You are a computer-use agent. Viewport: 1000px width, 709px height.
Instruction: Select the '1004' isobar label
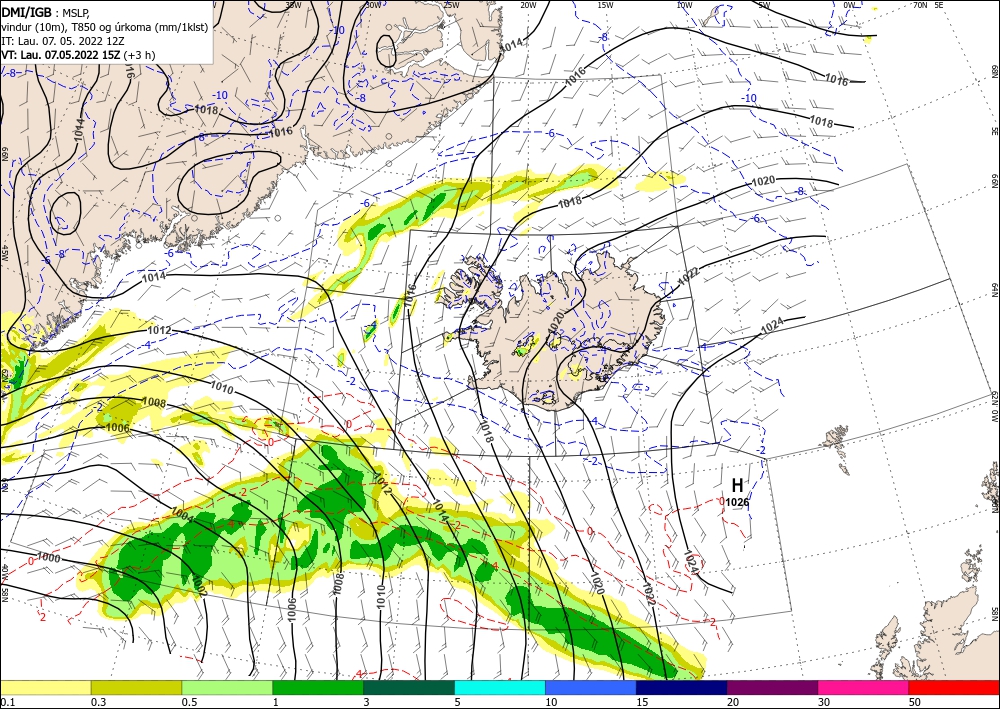point(181,514)
